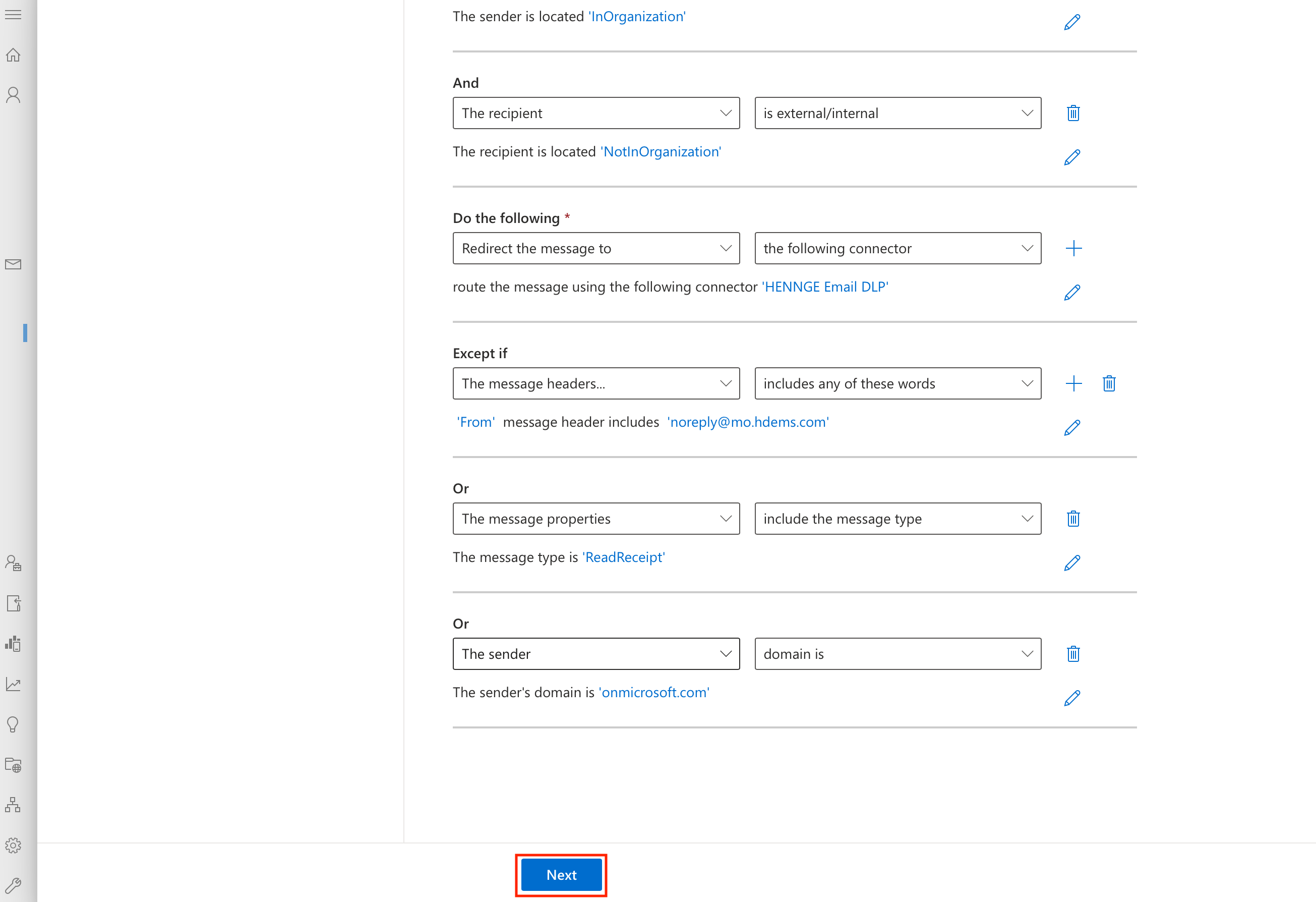Click the 'NotInOrganization' link
1316x902 pixels.
point(661,152)
